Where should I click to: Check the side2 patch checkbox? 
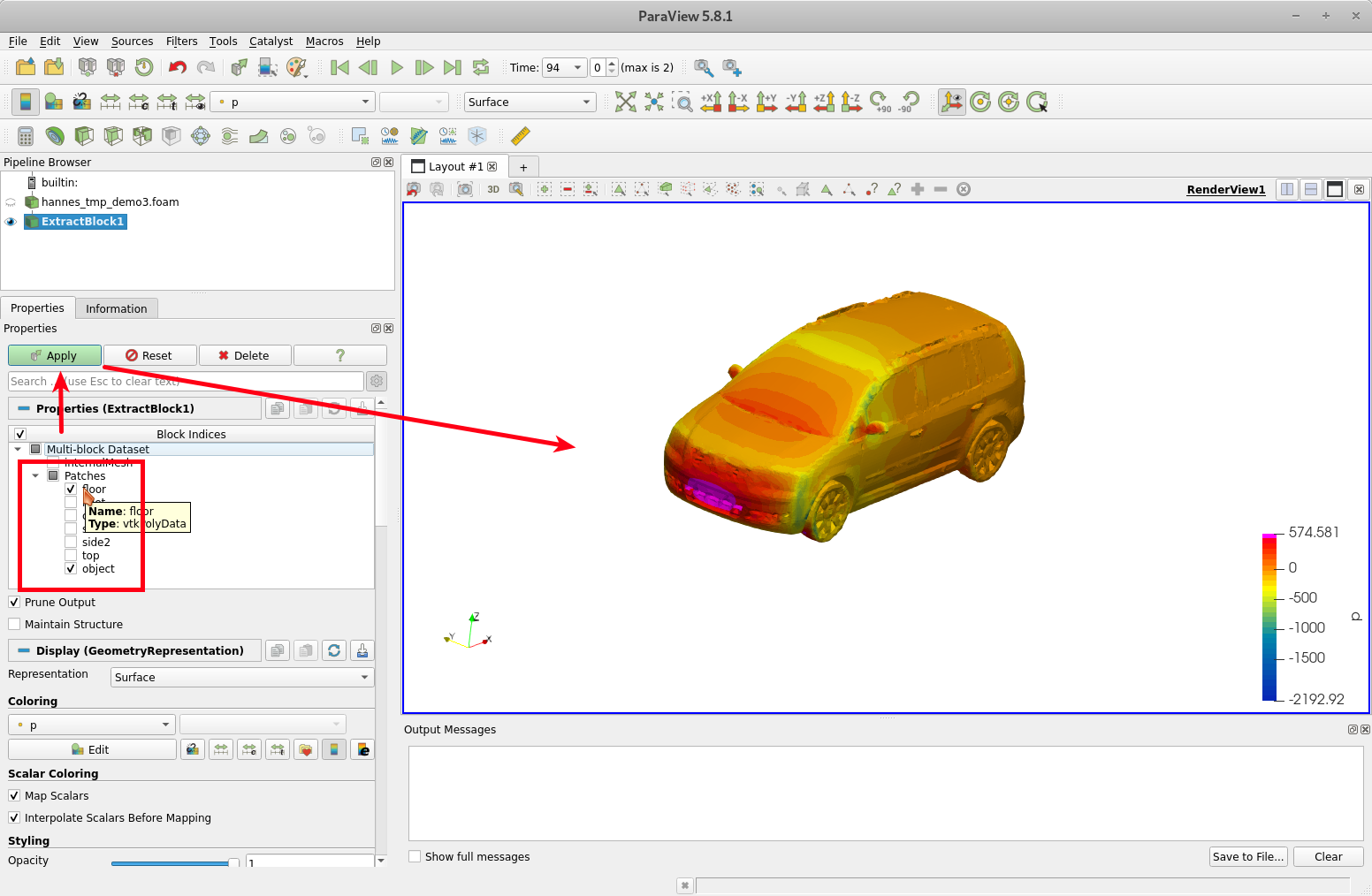click(71, 543)
